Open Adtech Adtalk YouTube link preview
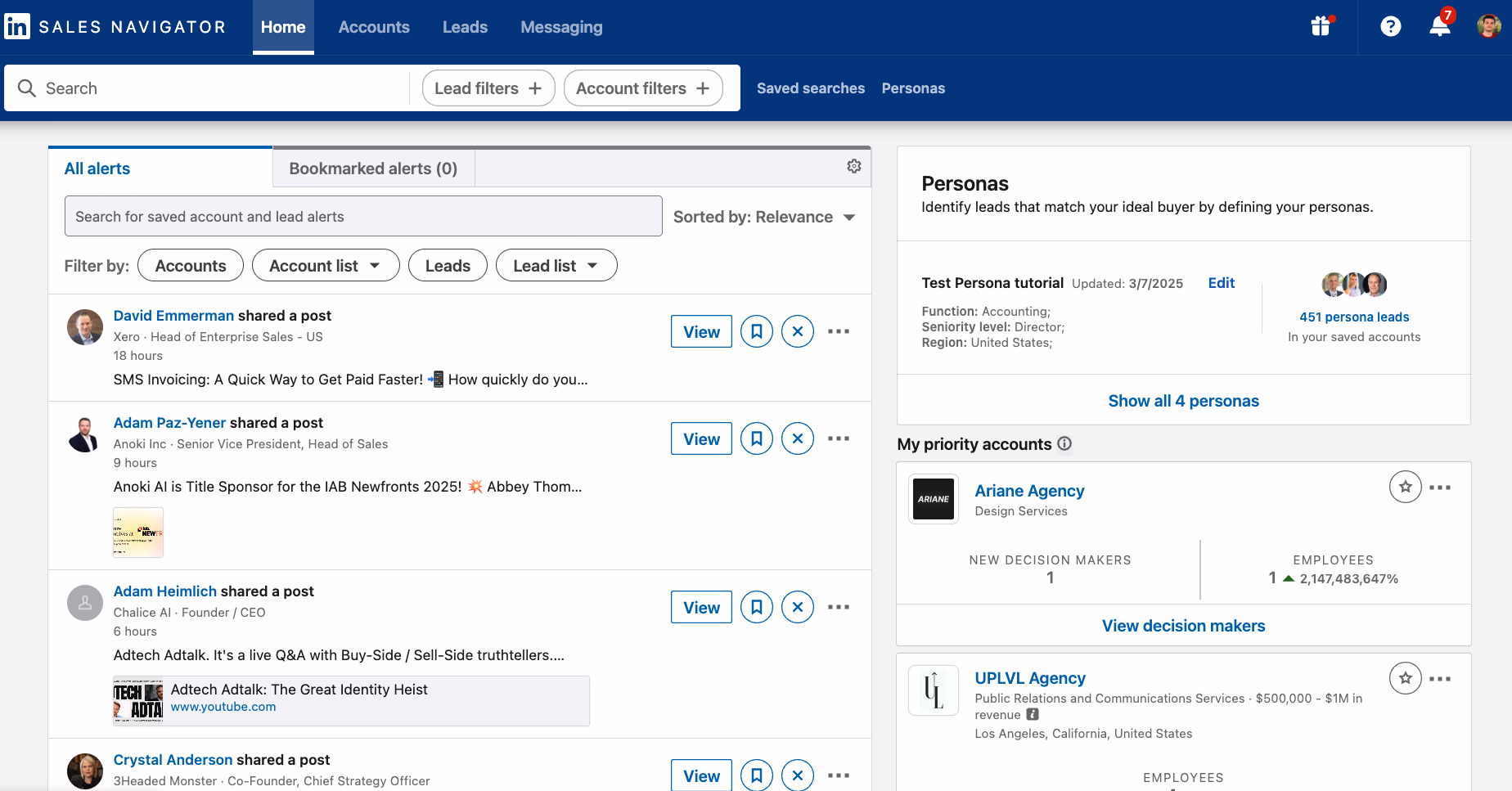 (x=351, y=701)
